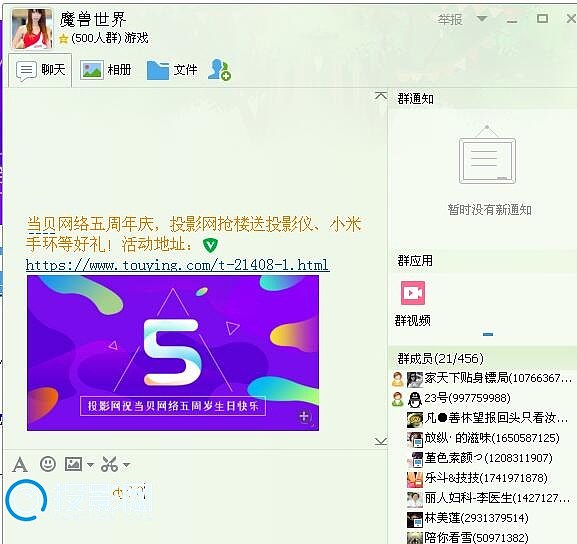
Task: Open the font formatting A icon
Action: 20,464
